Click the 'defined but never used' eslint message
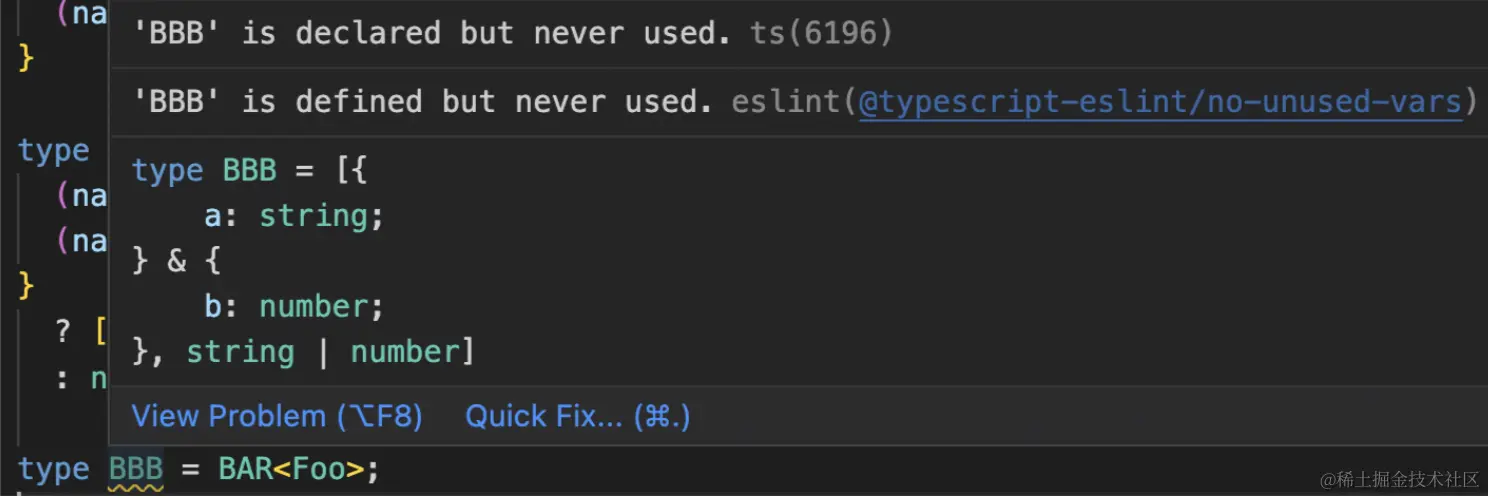 click(x=423, y=101)
